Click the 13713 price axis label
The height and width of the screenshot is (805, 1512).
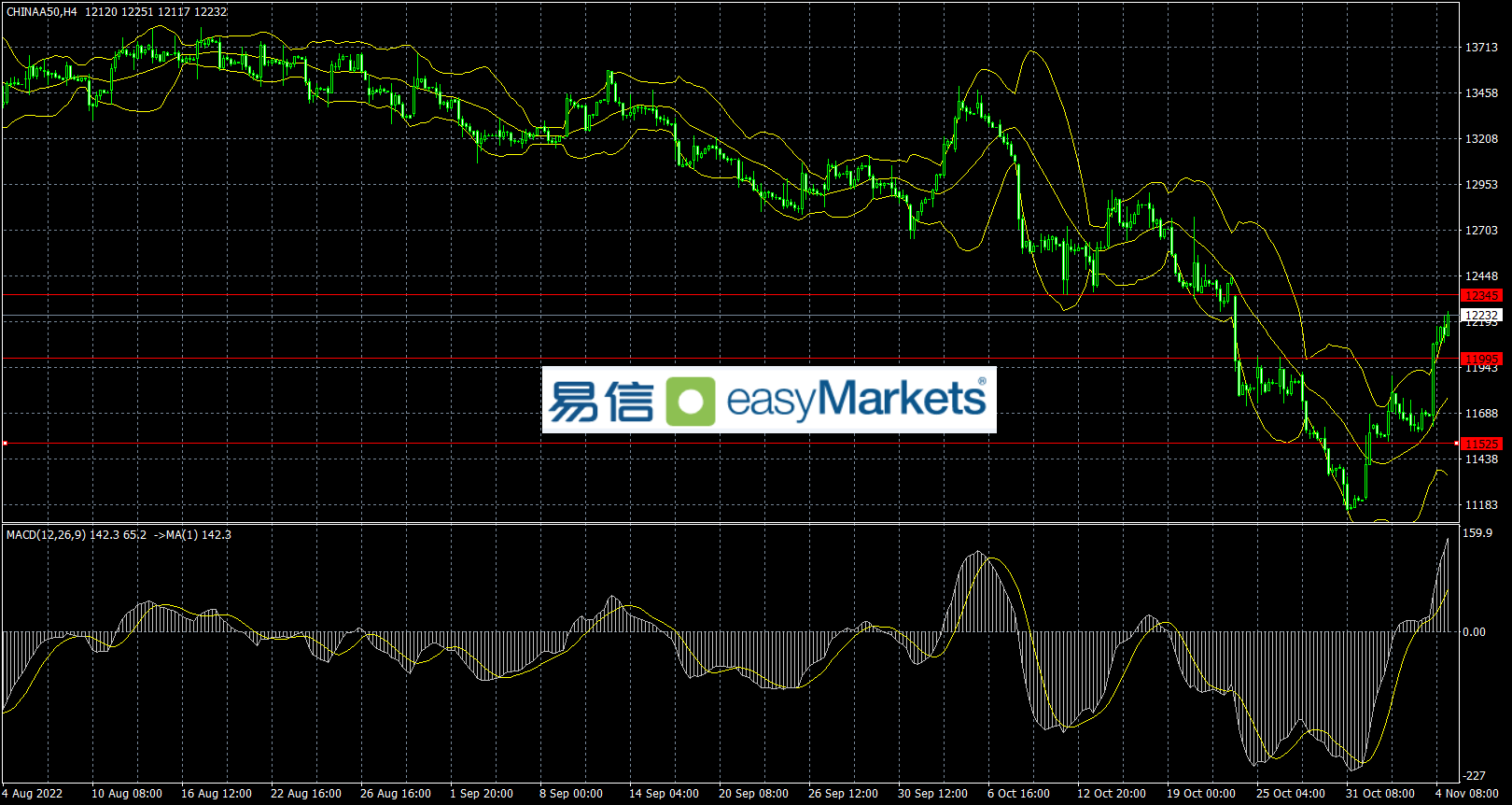1481,48
